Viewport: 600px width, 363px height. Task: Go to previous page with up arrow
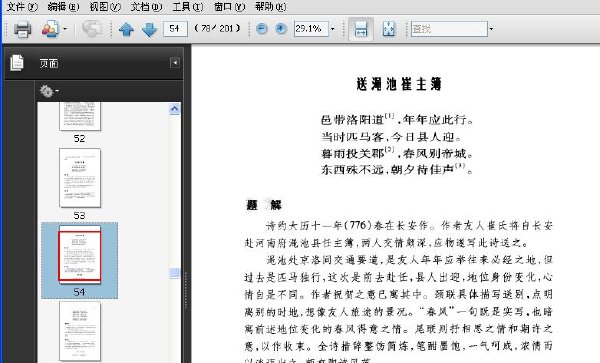pos(126,29)
